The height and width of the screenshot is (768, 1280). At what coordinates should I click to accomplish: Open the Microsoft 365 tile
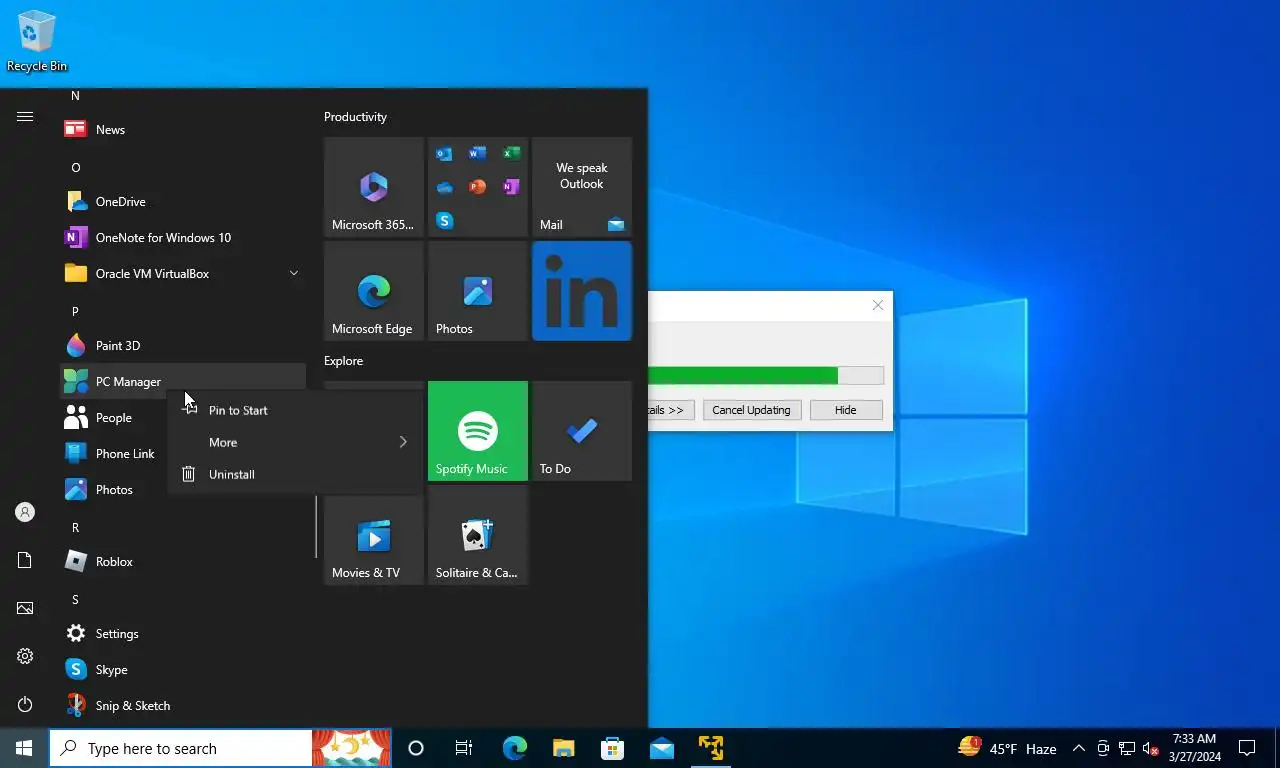coord(374,187)
